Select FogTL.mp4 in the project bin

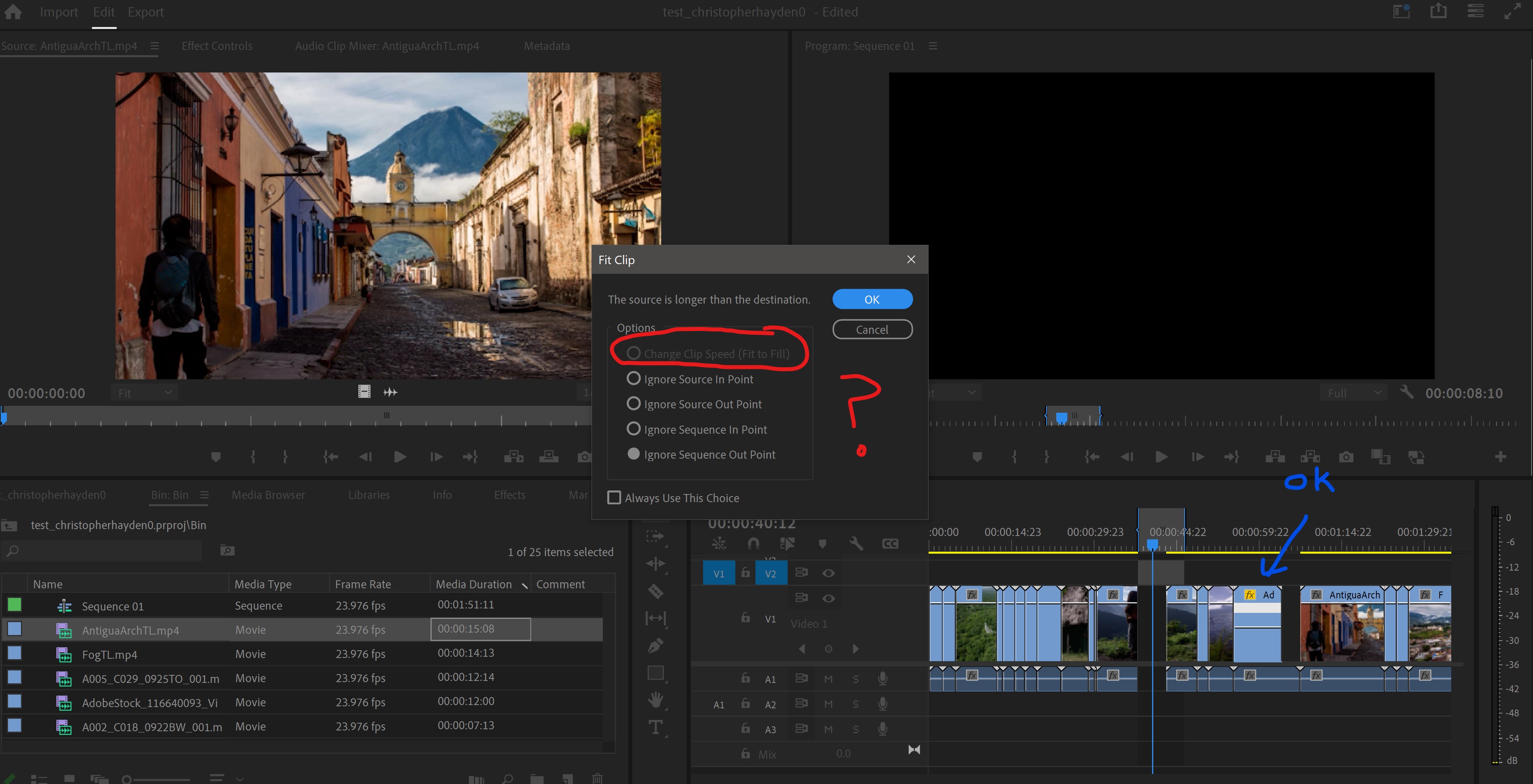coord(110,654)
